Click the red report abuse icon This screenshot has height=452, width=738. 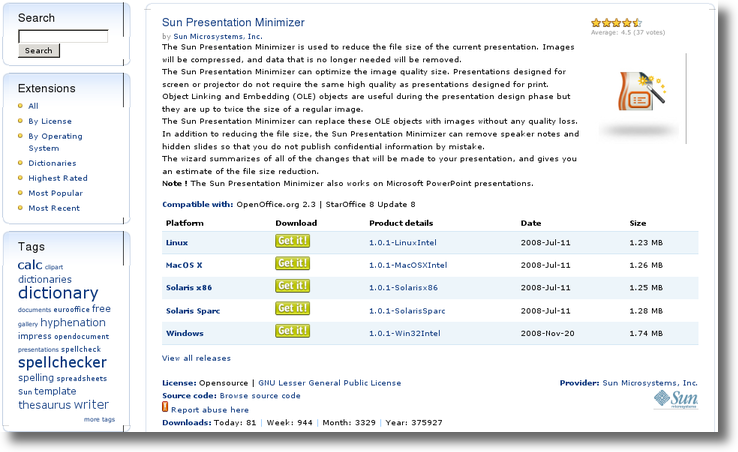165,407
